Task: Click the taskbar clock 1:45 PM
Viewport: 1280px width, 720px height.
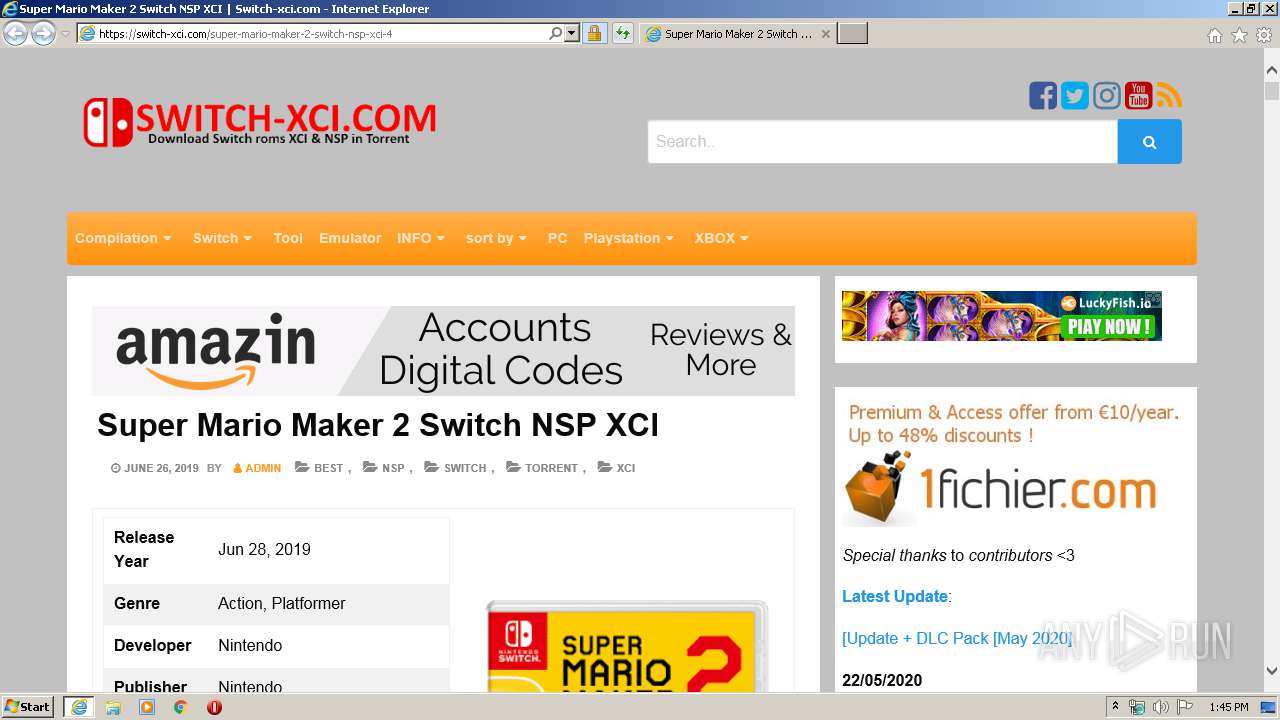Action: [1228, 707]
